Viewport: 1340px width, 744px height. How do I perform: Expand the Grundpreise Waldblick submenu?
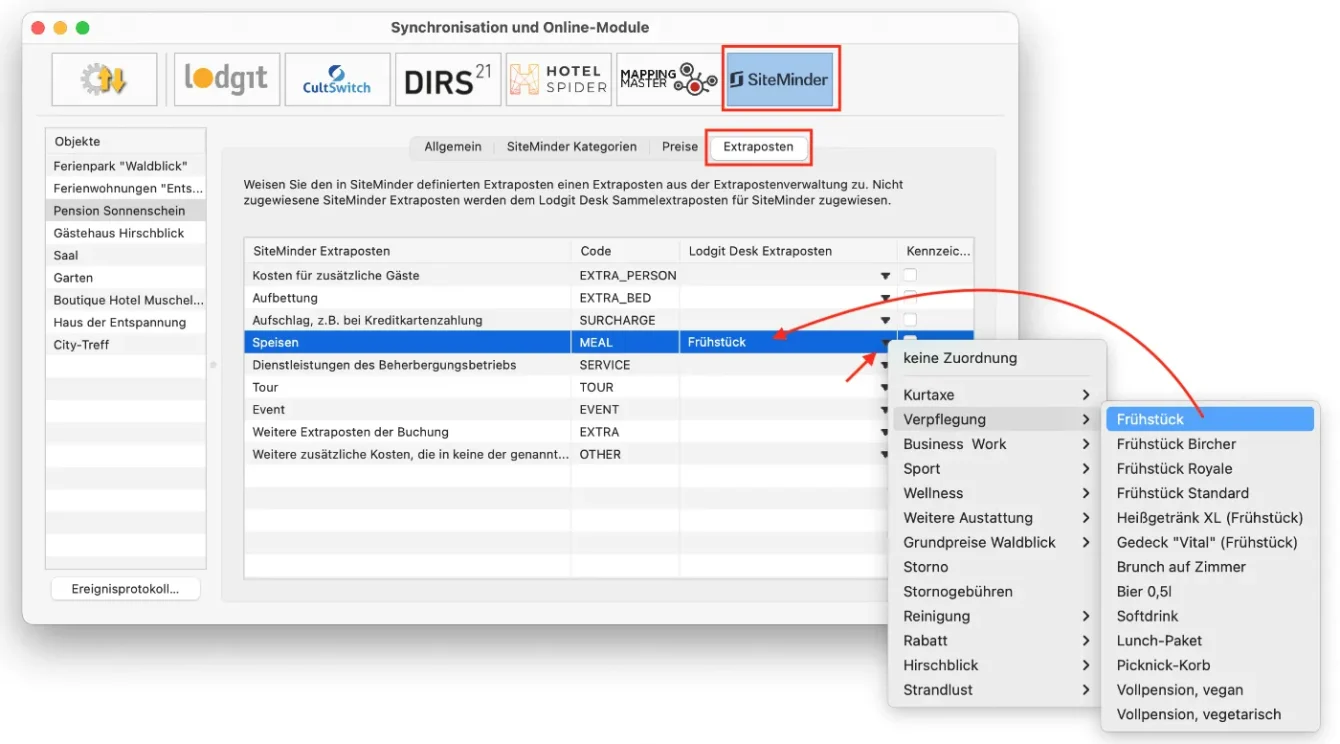coord(997,542)
